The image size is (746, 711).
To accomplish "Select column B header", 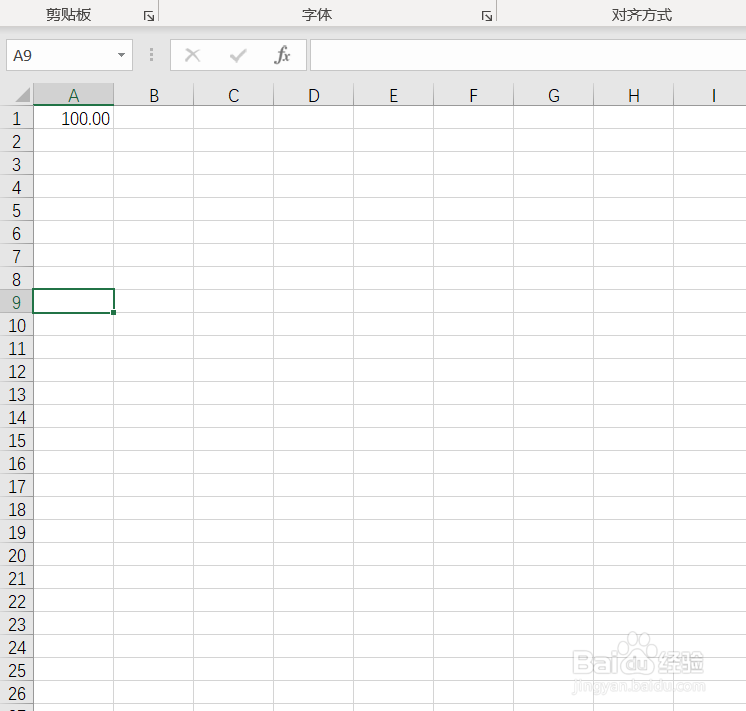I will click(x=153, y=95).
